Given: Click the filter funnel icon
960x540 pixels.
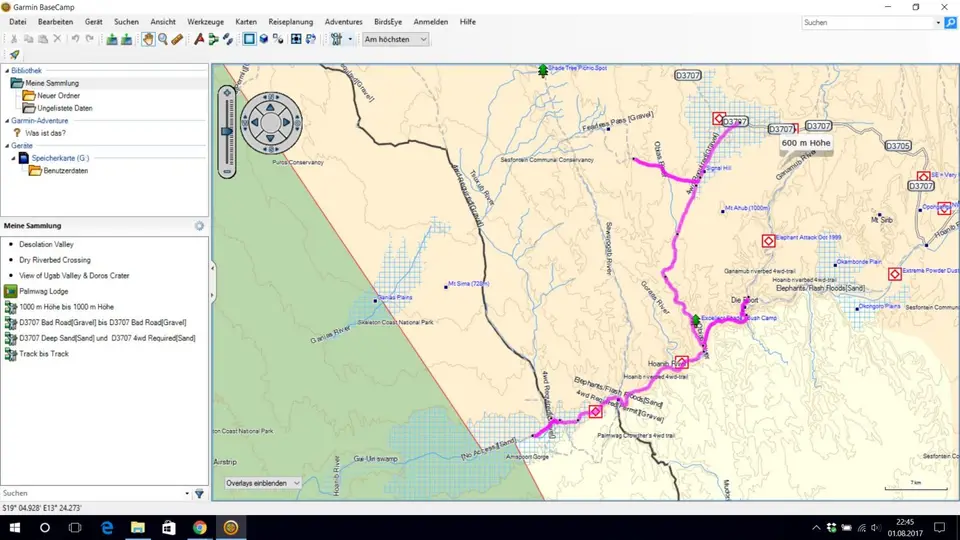Looking at the screenshot, I should click(200, 493).
